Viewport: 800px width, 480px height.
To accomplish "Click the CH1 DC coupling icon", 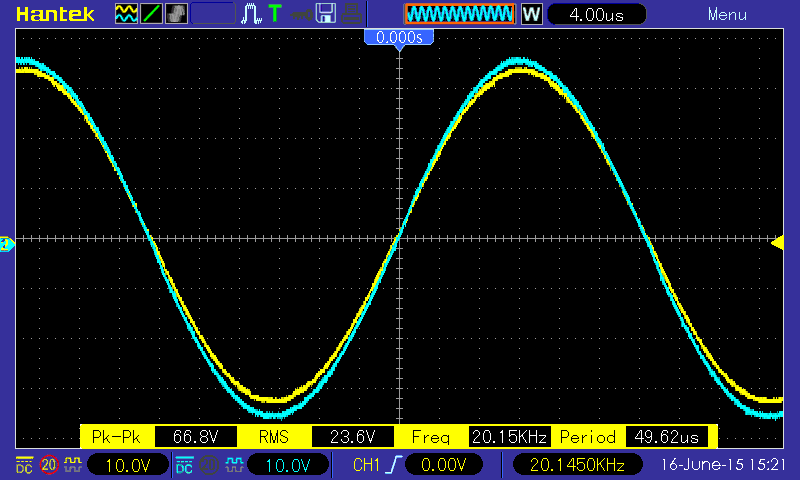I will 24,465.
